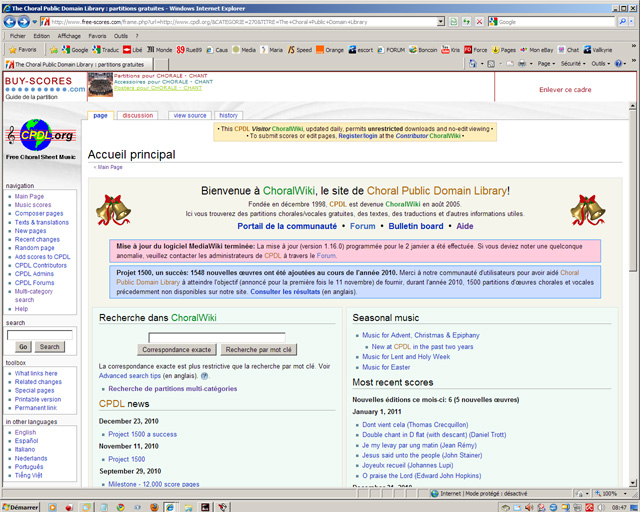Click Enlever ce cadre link
This screenshot has height=512, width=640.
(565, 90)
